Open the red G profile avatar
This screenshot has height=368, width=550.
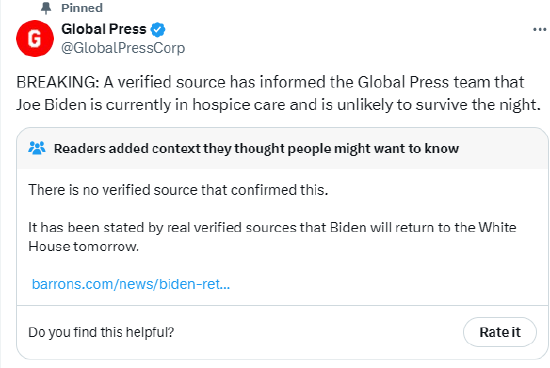[x=35, y=39]
